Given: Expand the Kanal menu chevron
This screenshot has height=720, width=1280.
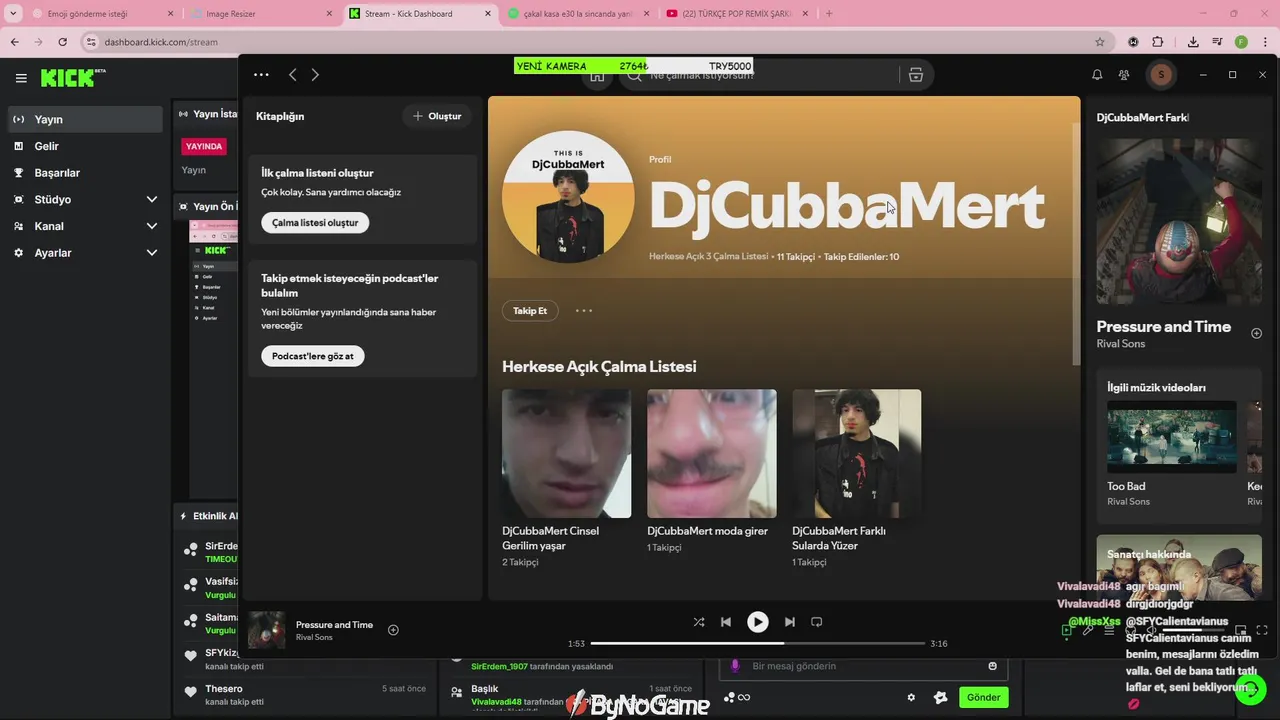Looking at the screenshot, I should pyautogui.click(x=152, y=227).
